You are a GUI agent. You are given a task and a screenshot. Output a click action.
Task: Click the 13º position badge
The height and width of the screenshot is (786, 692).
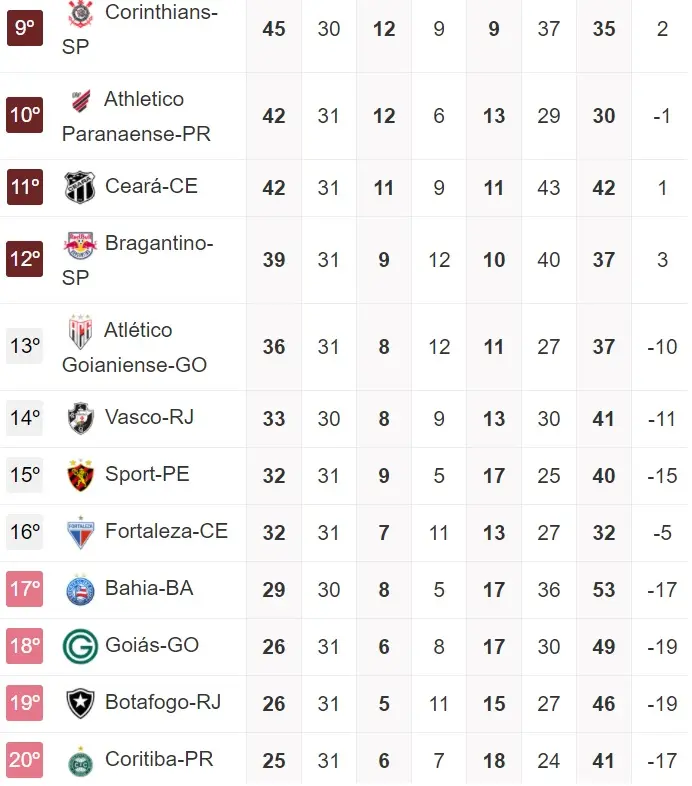pos(24,346)
